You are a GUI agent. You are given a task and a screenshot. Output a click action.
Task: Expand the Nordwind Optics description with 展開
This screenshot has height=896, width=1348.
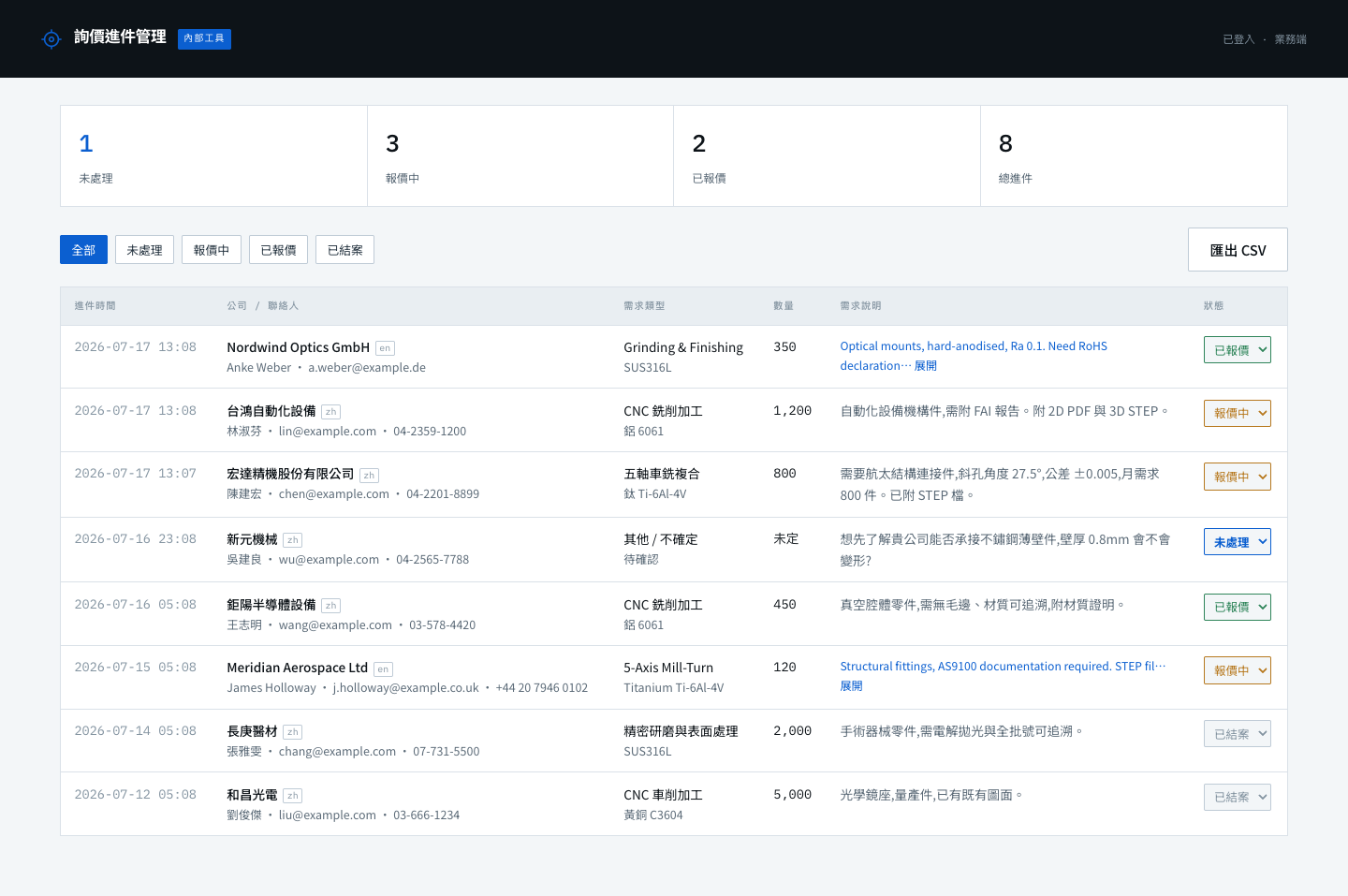pos(925,366)
